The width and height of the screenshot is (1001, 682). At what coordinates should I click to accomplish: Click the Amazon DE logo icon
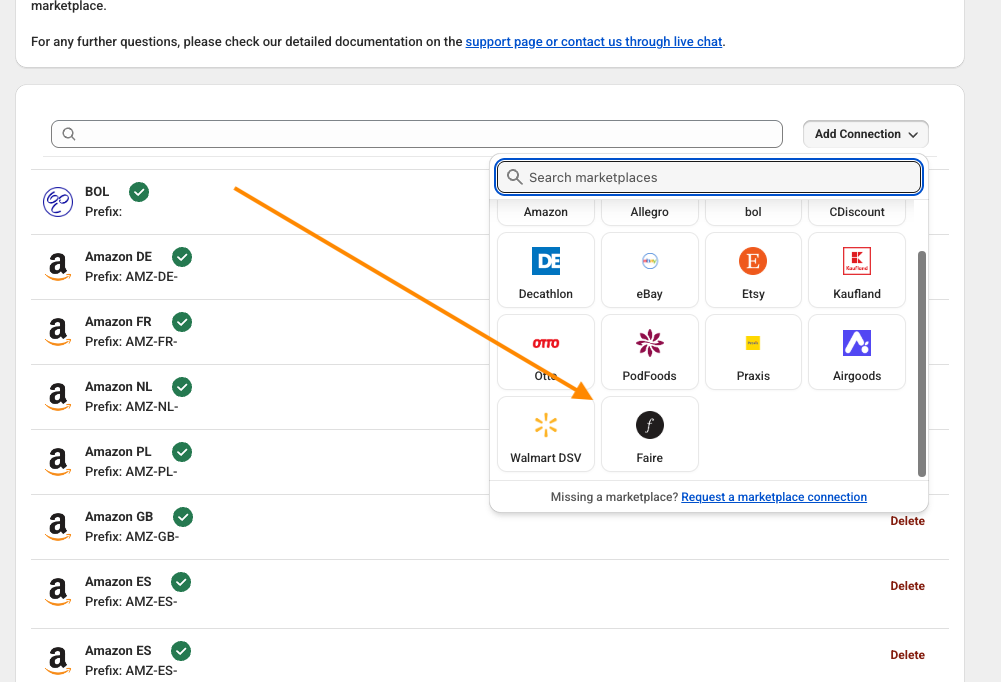58,266
